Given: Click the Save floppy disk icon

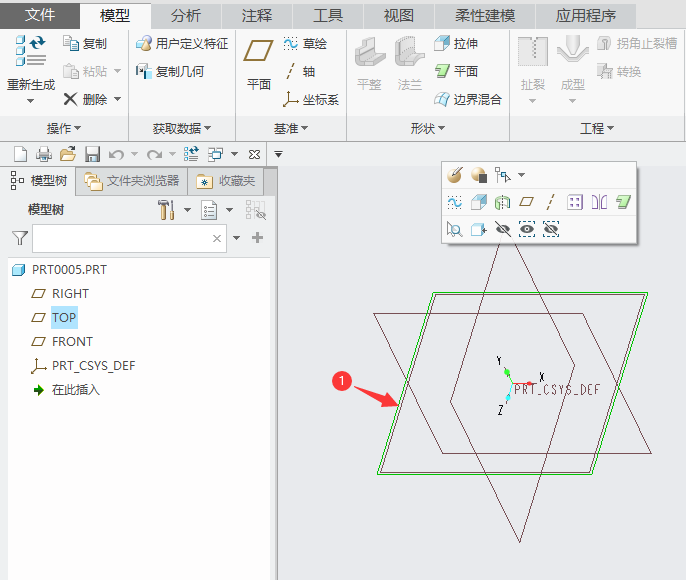Looking at the screenshot, I should pyautogui.click(x=92, y=154).
